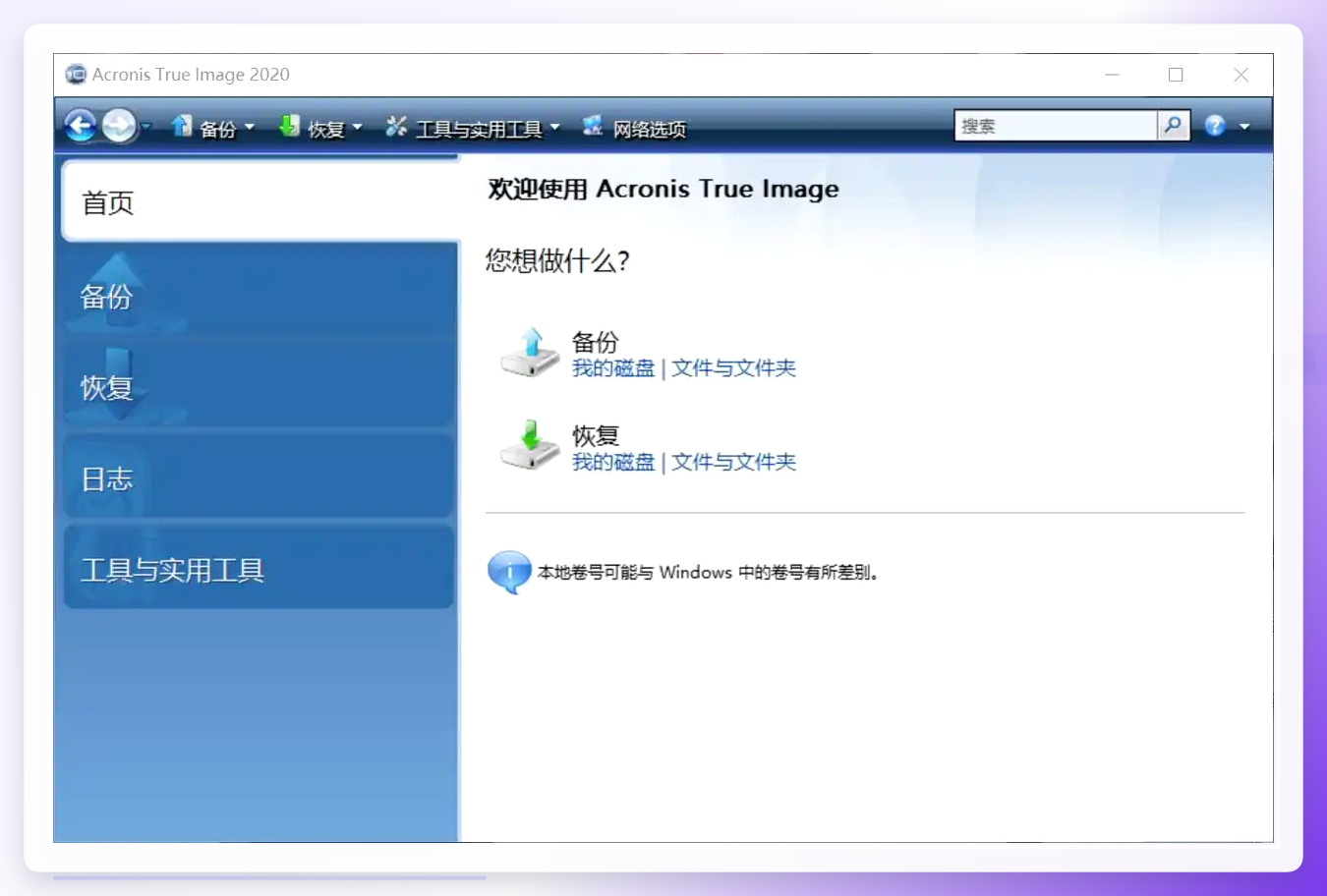Expand the toolbar 恢复 dropdown arrow
The image size is (1327, 896).
click(358, 127)
